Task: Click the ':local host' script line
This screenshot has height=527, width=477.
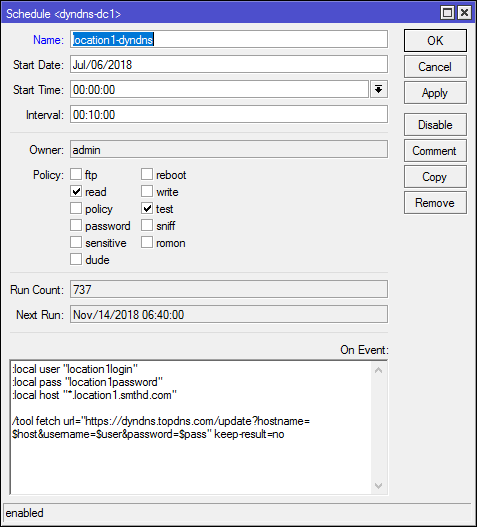Action: [94, 395]
